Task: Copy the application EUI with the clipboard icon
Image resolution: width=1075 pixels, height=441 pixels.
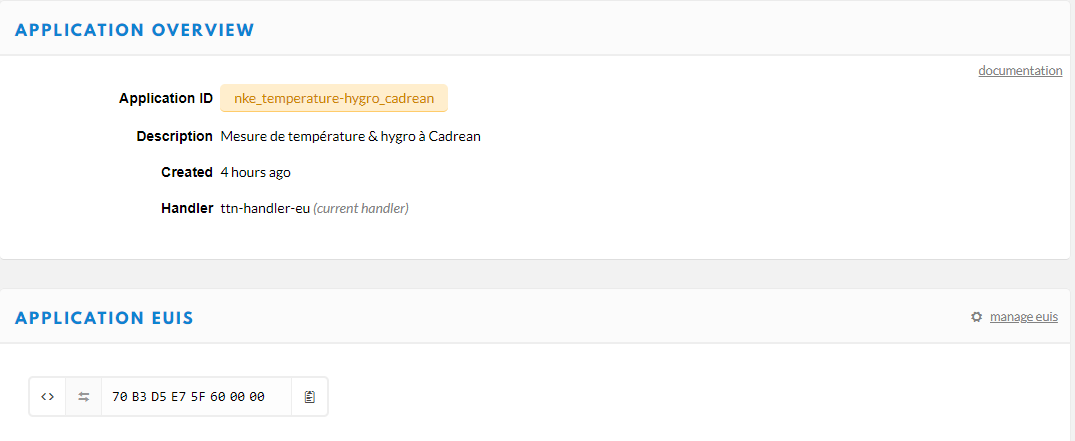Action: coord(309,396)
